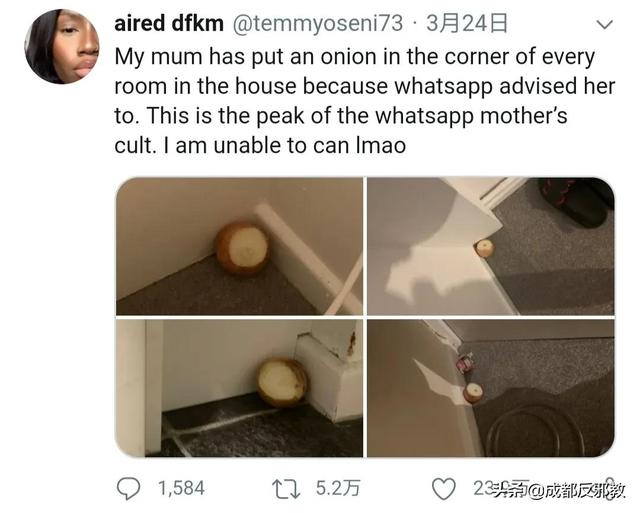Open the bottom-right onion on carpet photo

pyautogui.click(x=491, y=388)
